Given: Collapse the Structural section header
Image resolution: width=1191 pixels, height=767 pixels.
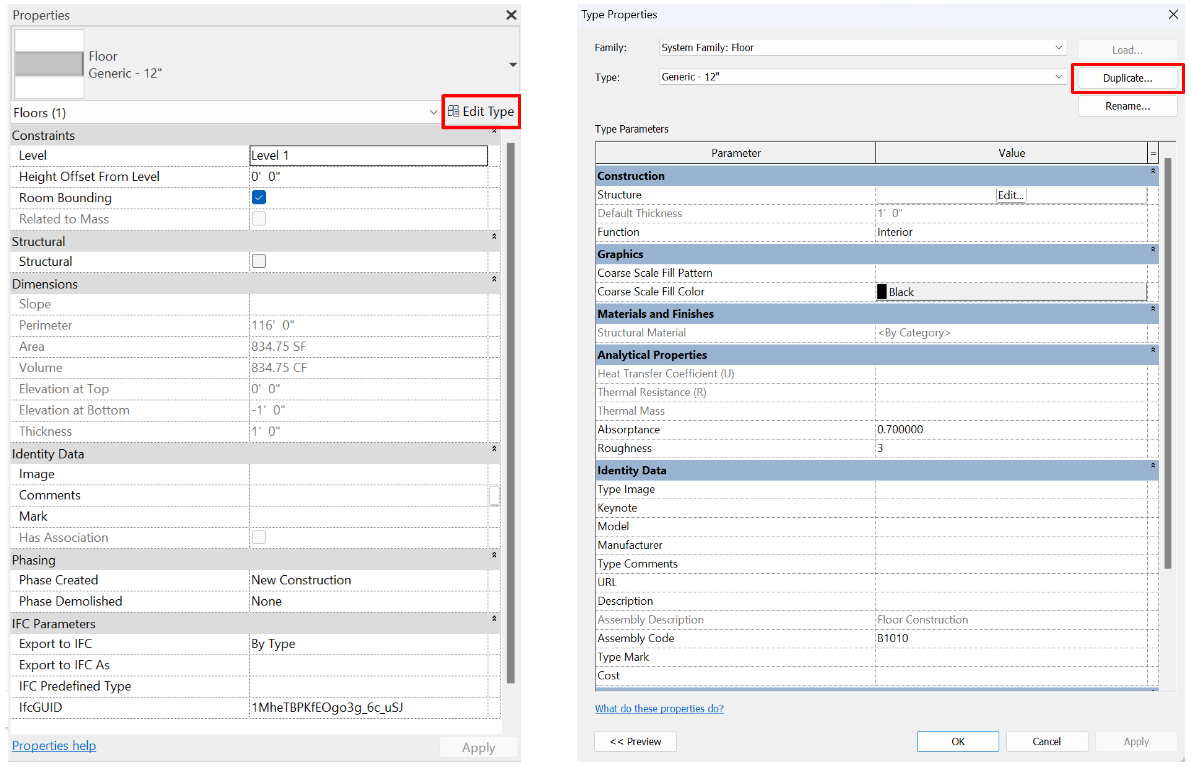Looking at the screenshot, I should click(x=494, y=237).
